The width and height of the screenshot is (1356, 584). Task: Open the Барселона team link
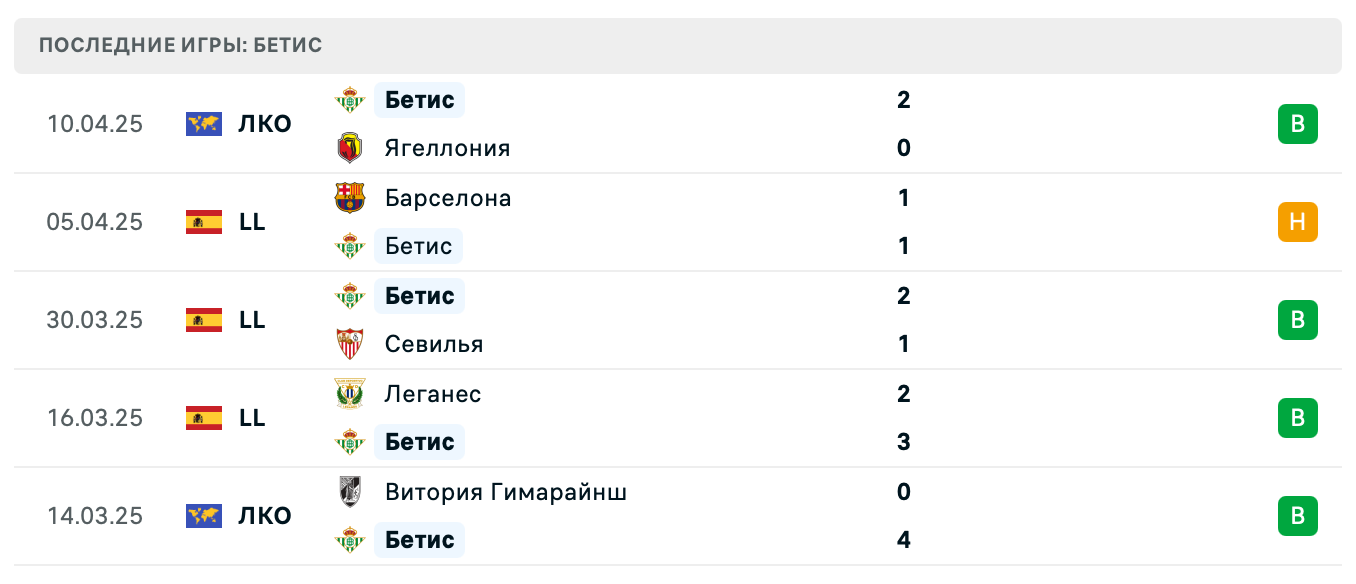447,198
